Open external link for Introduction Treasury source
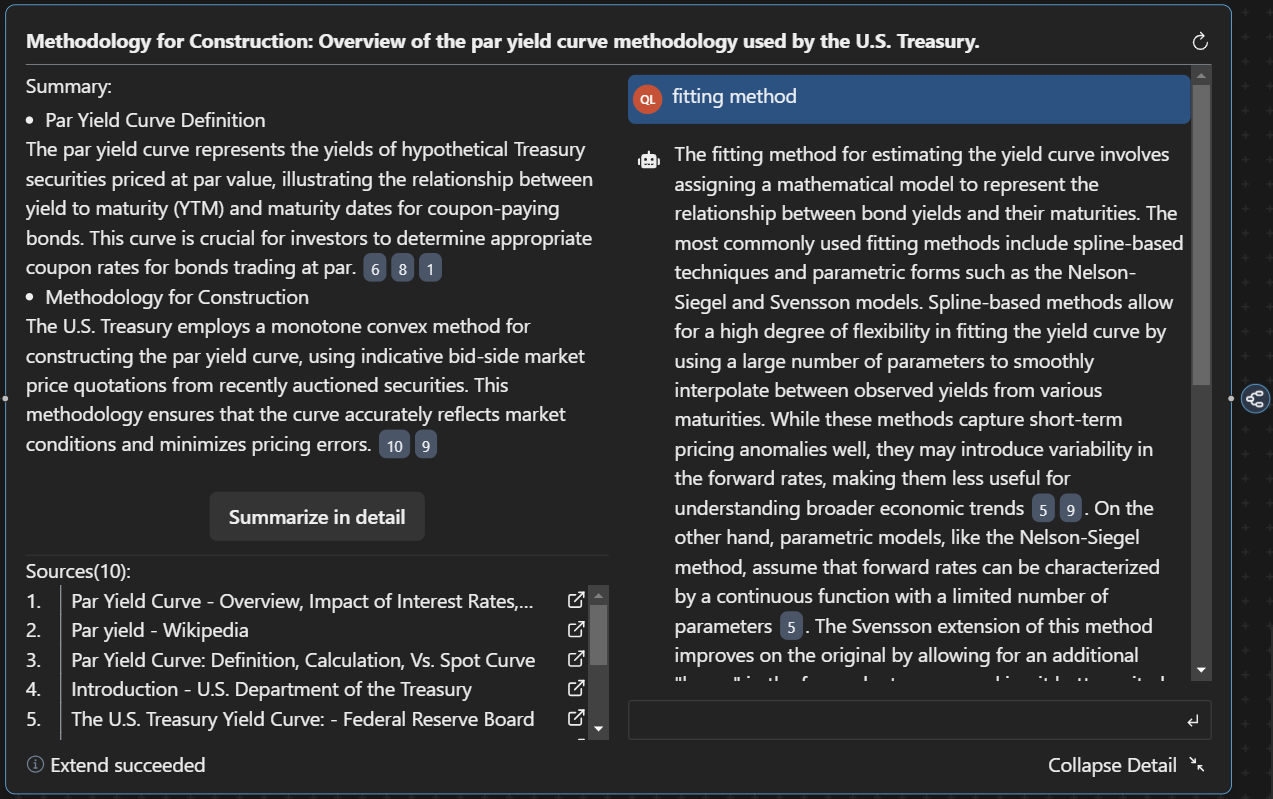This screenshot has width=1273, height=799. (576, 689)
